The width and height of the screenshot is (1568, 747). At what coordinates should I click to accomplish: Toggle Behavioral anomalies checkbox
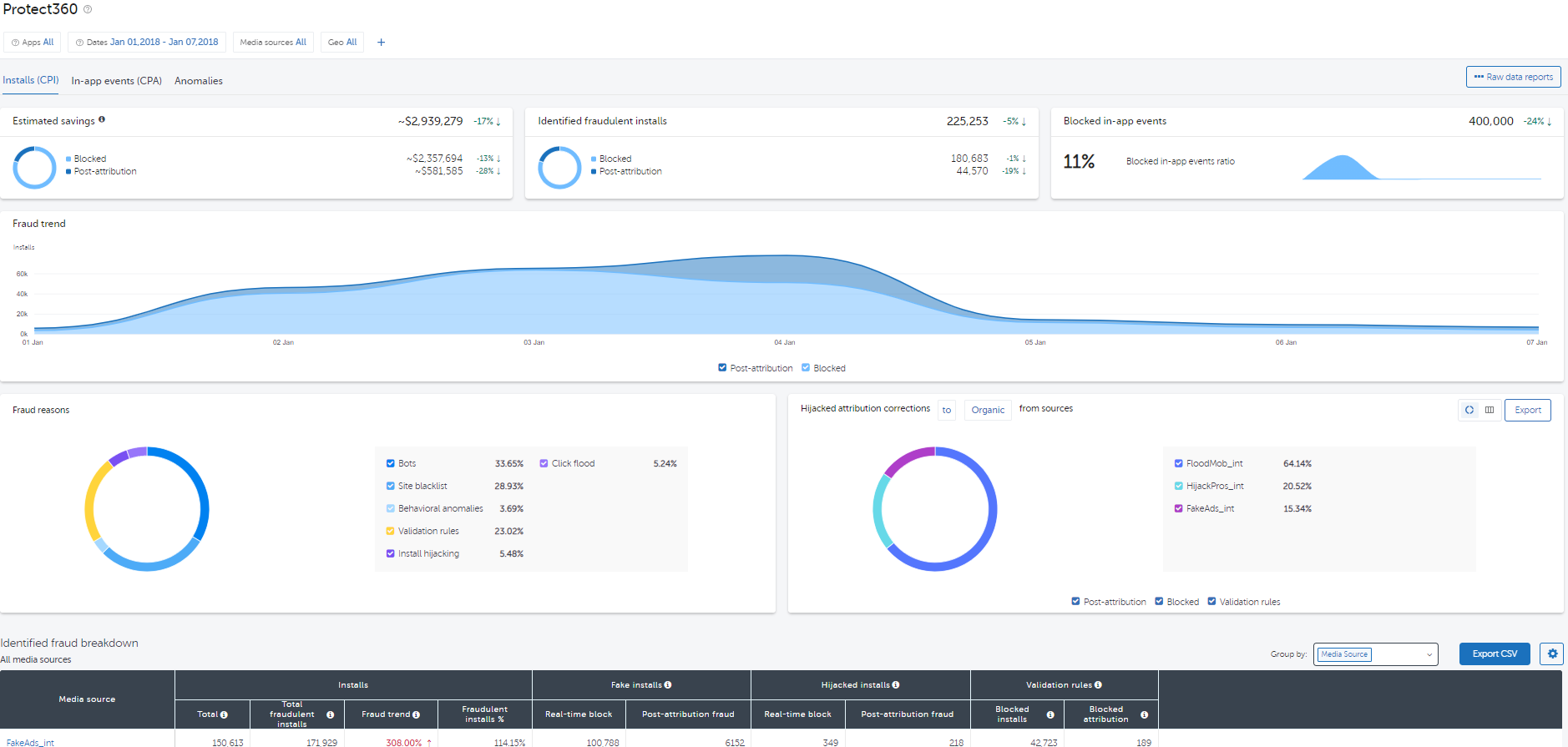point(390,508)
